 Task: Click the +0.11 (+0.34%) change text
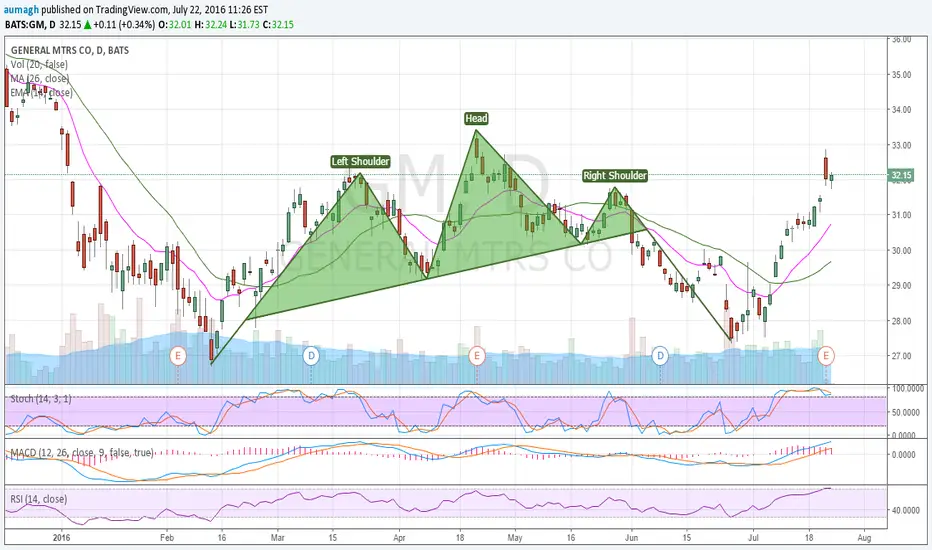[124, 25]
